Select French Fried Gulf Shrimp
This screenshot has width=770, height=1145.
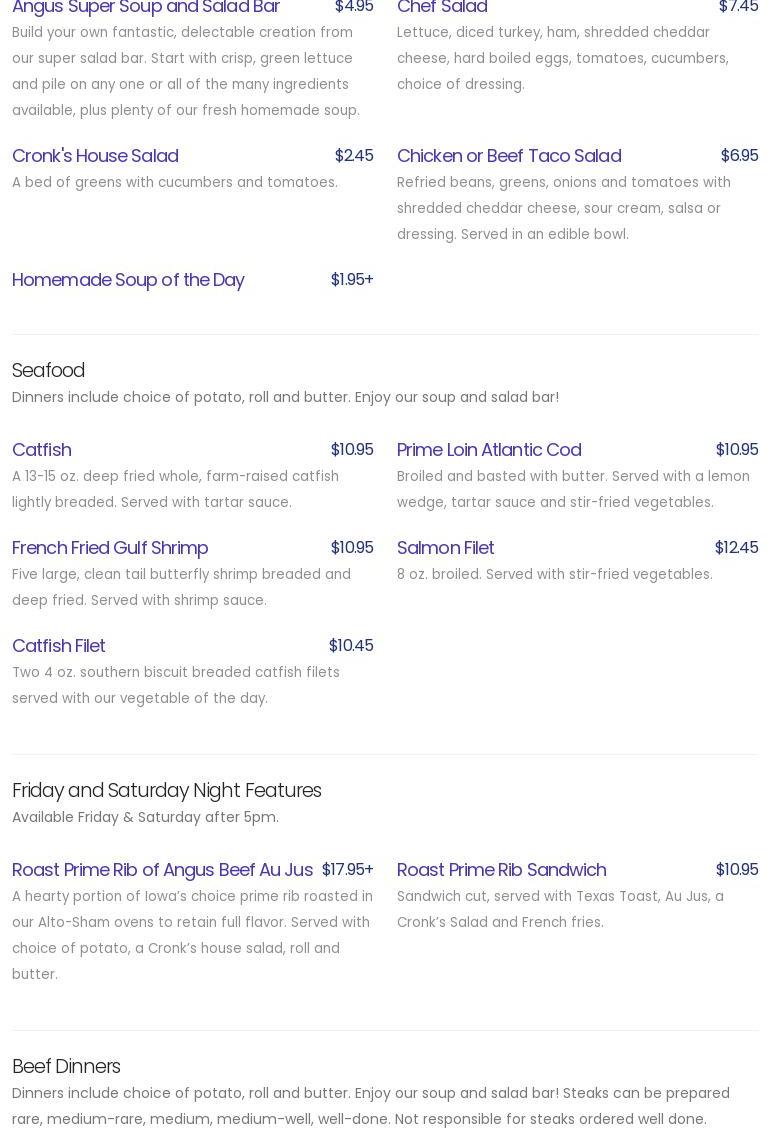110,548
